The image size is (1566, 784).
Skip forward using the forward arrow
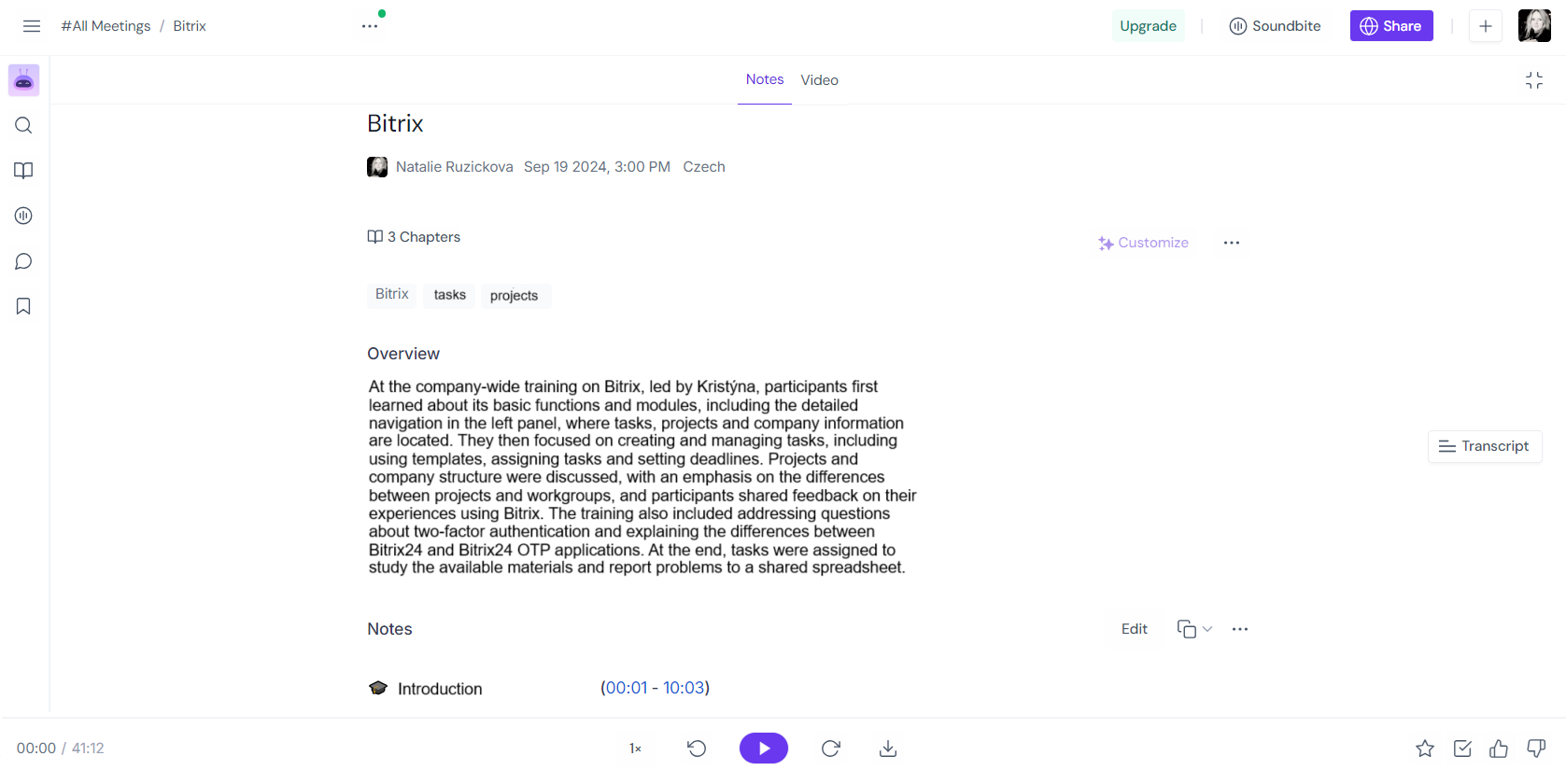pos(831,749)
